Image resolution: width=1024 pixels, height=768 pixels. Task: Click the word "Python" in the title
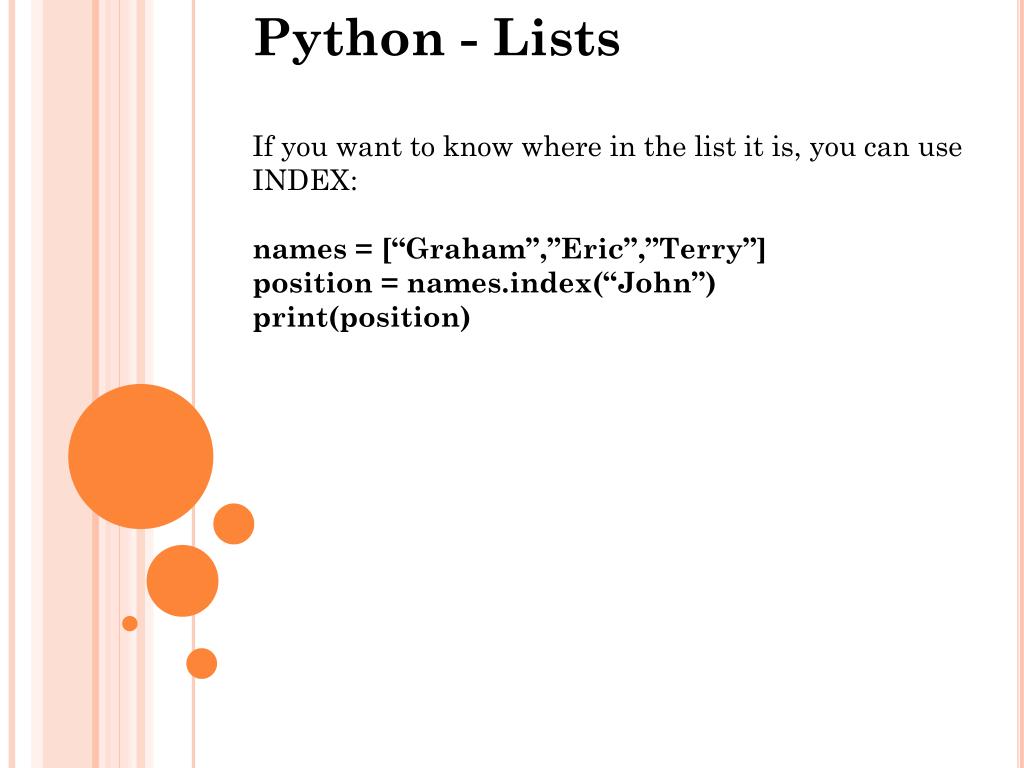tap(349, 40)
